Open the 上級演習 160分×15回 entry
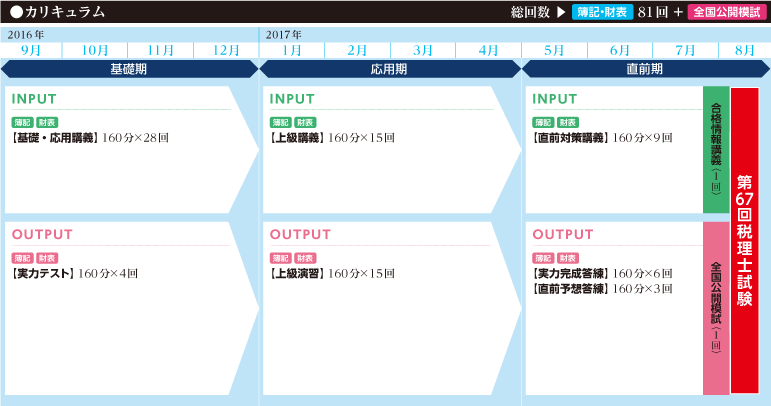Viewport: 771px width, 406px height. 332,273
